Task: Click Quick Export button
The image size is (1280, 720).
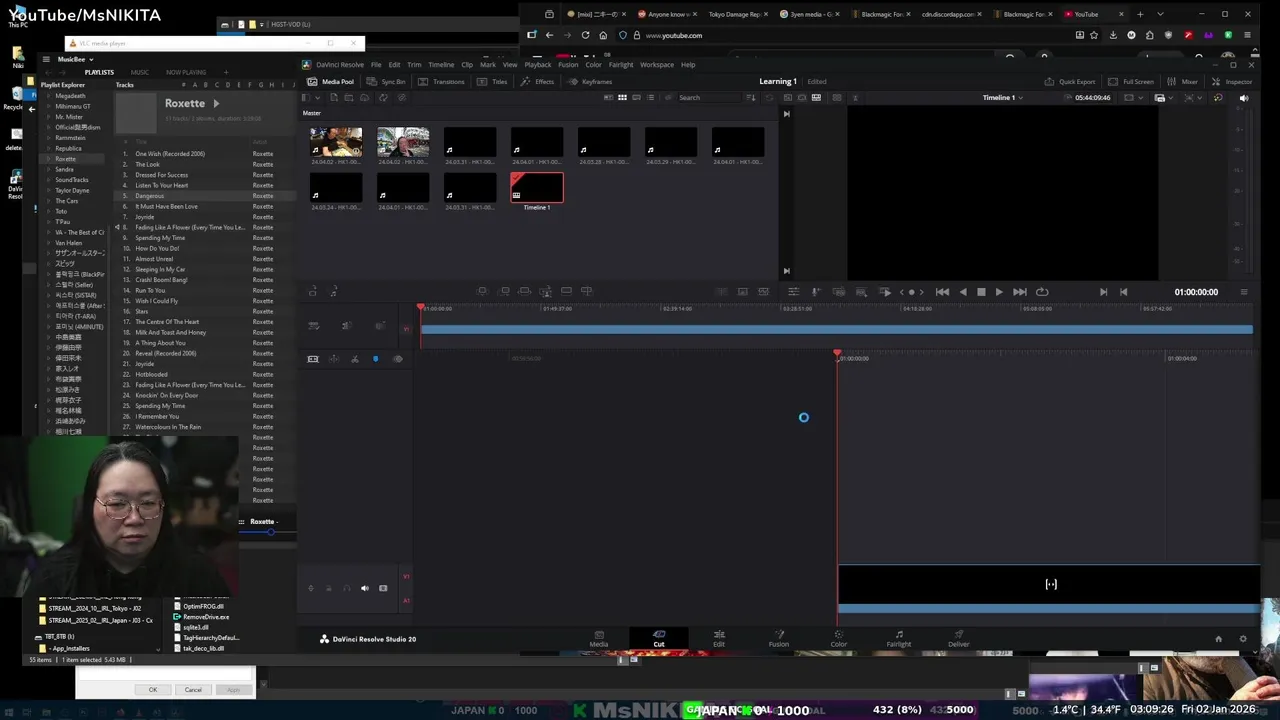Action: click(x=1070, y=82)
